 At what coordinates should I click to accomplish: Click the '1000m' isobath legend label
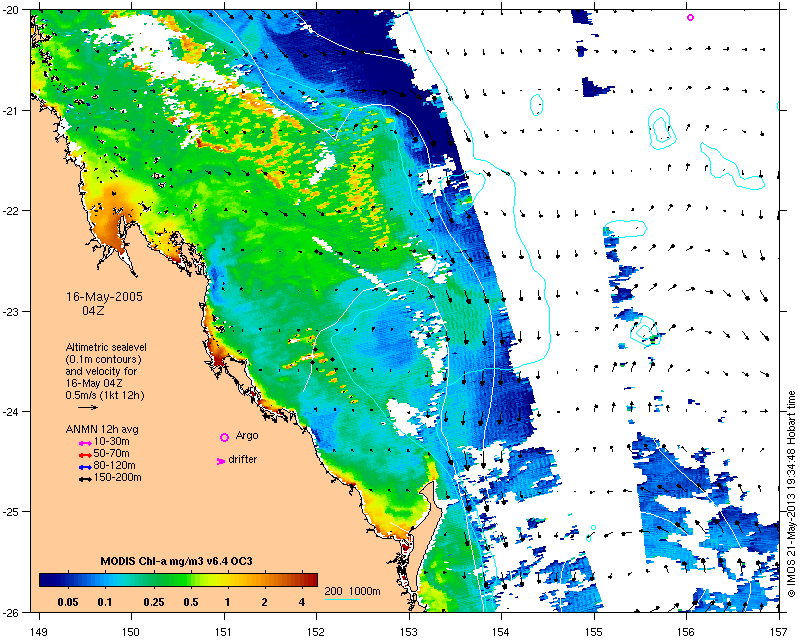(365, 592)
